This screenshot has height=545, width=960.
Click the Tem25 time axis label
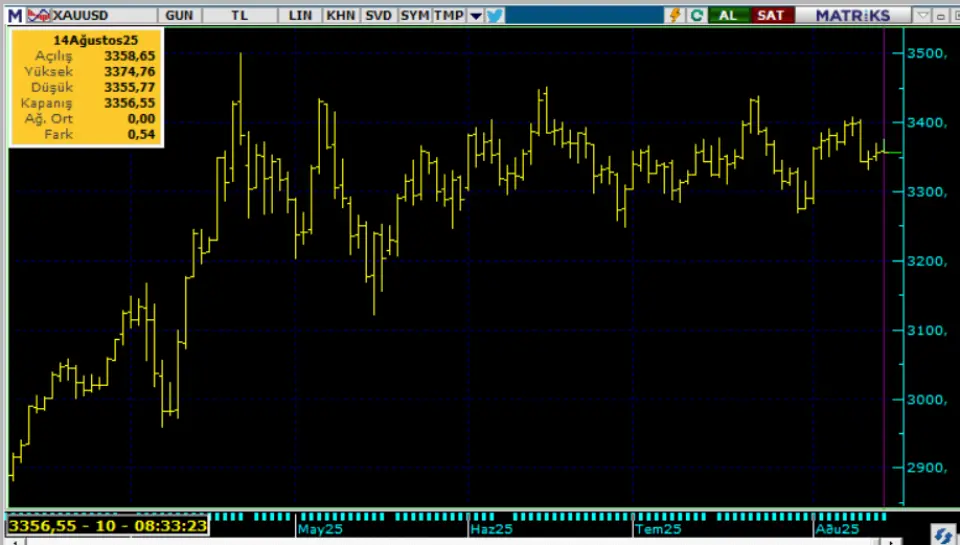(x=658, y=529)
